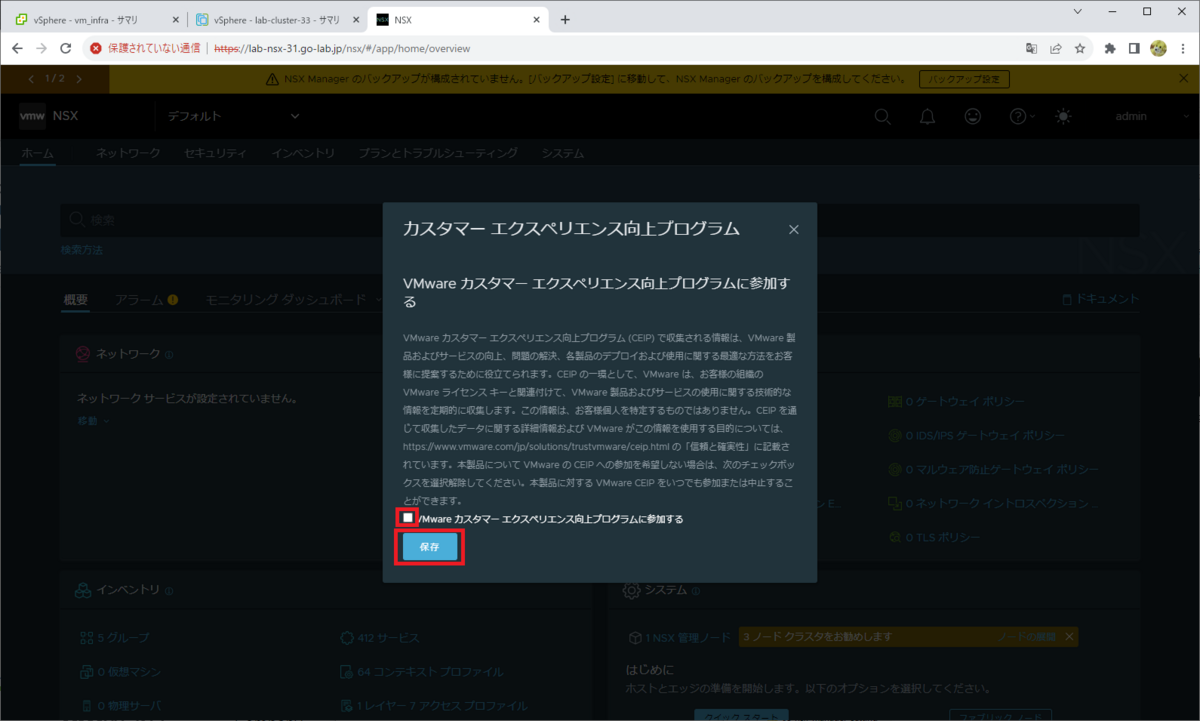Open the tab search chevron
Image resolution: width=1200 pixels, height=721 pixels.
(1077, 11)
